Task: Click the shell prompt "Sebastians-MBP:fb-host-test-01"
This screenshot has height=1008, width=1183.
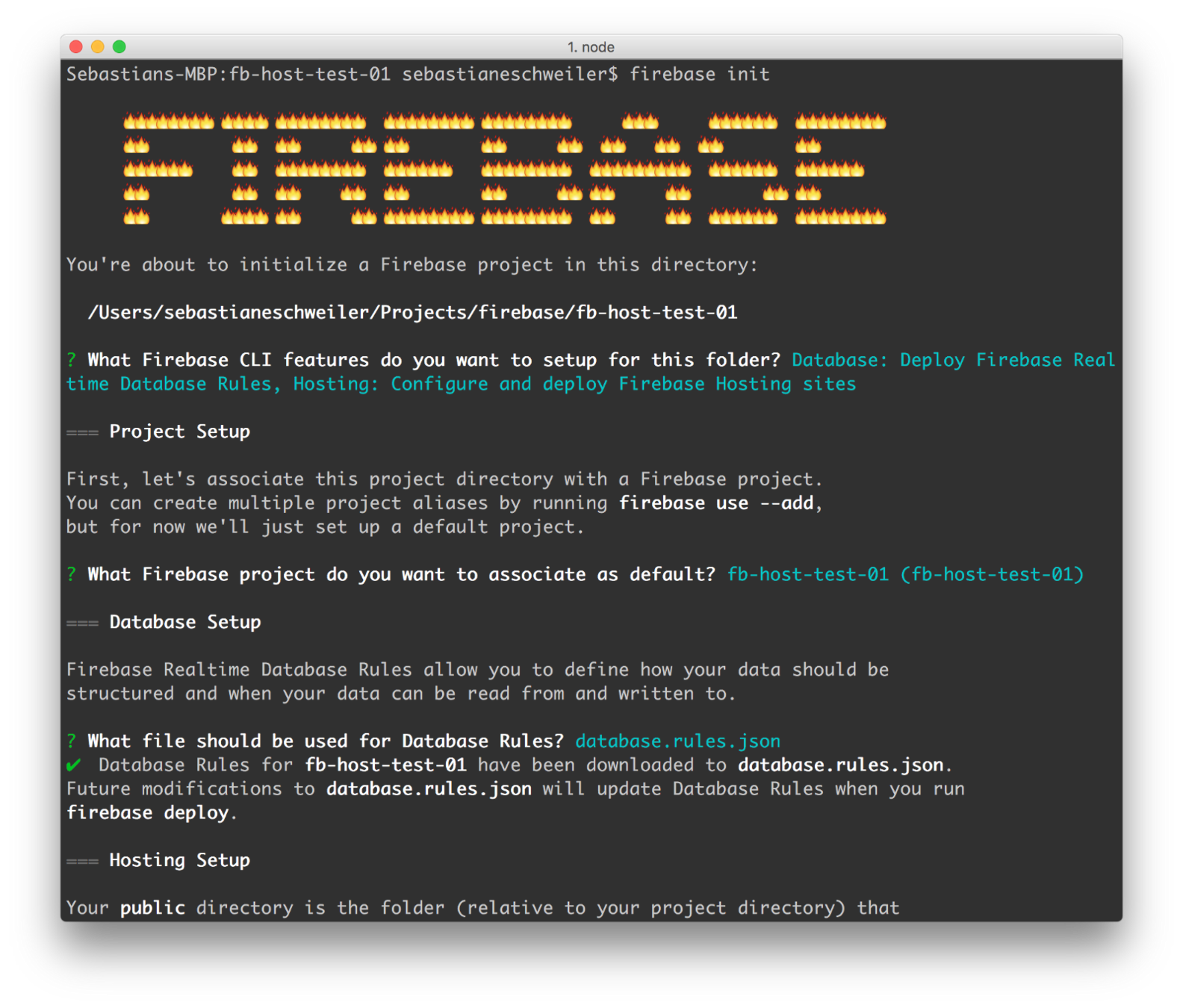Action: coord(228,74)
